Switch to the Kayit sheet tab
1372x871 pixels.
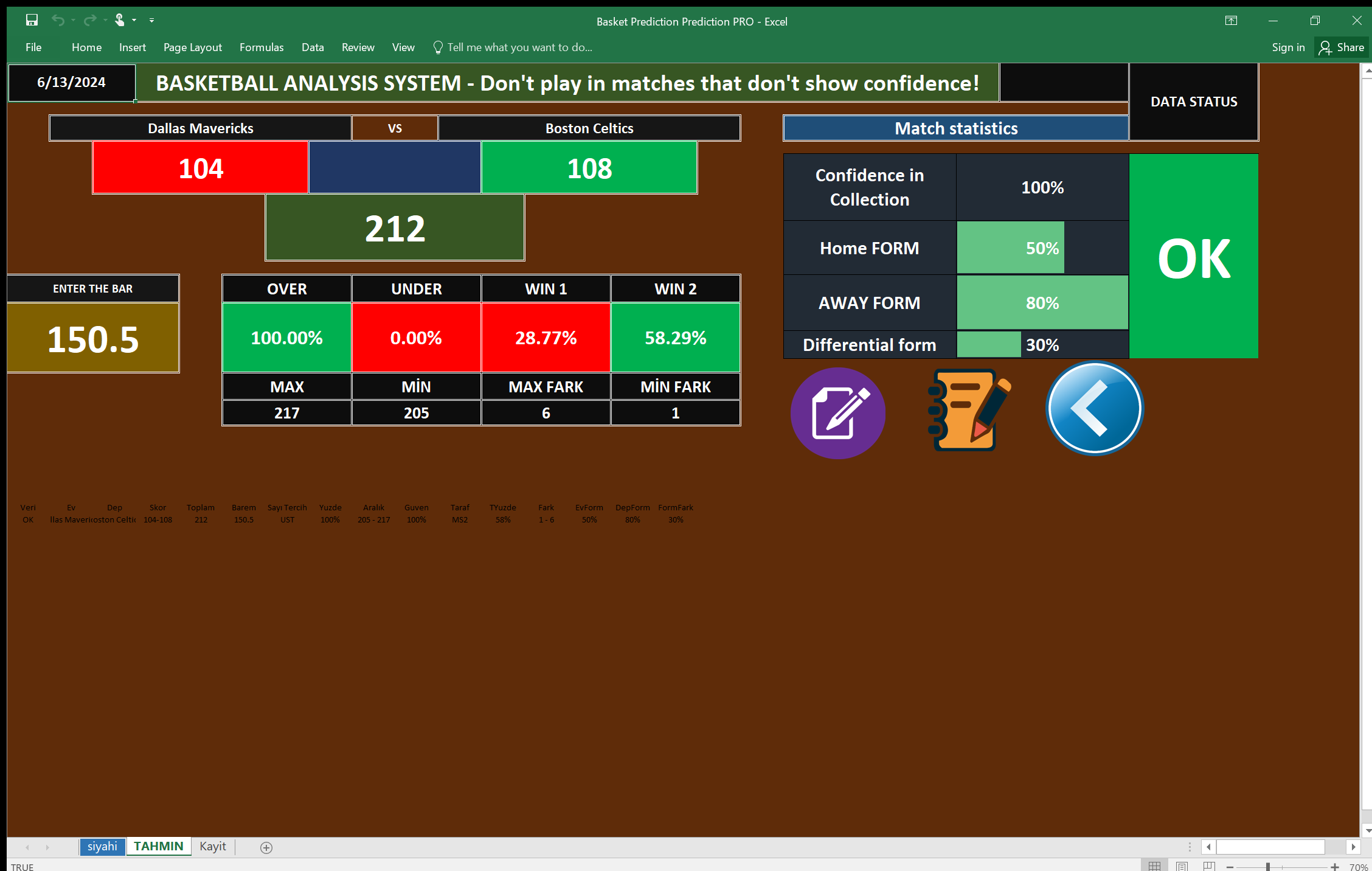(x=212, y=846)
